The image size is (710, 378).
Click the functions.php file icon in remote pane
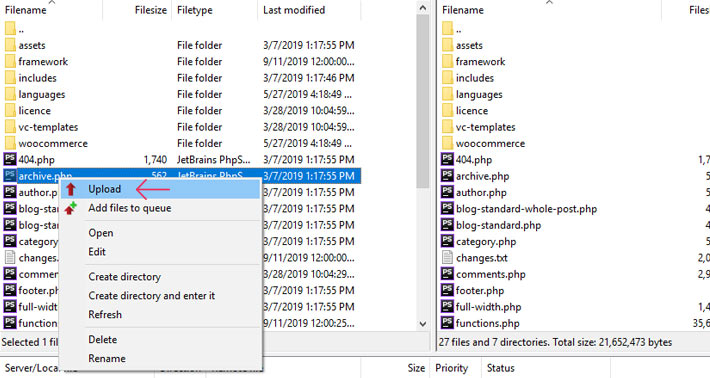click(x=447, y=323)
